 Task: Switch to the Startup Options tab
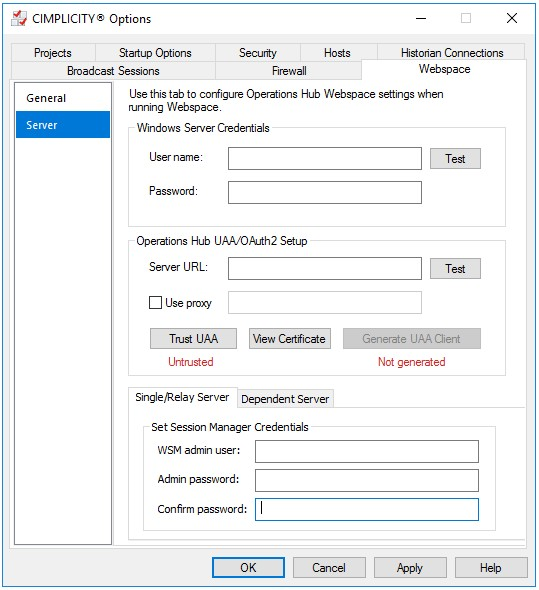(155, 53)
